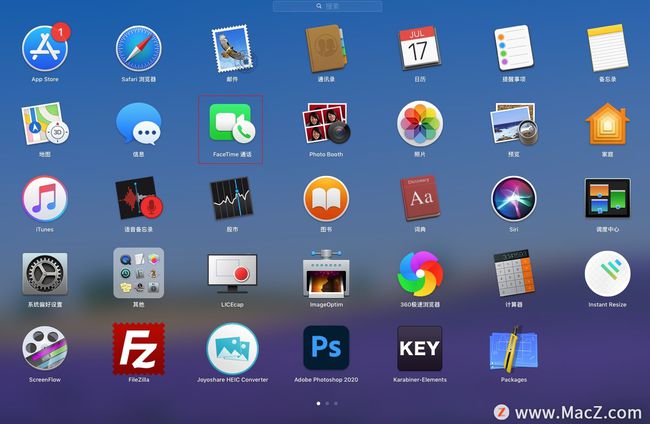This screenshot has width=650, height=424.
Task: Launch LICEcap screen recorder
Action: click(232, 274)
